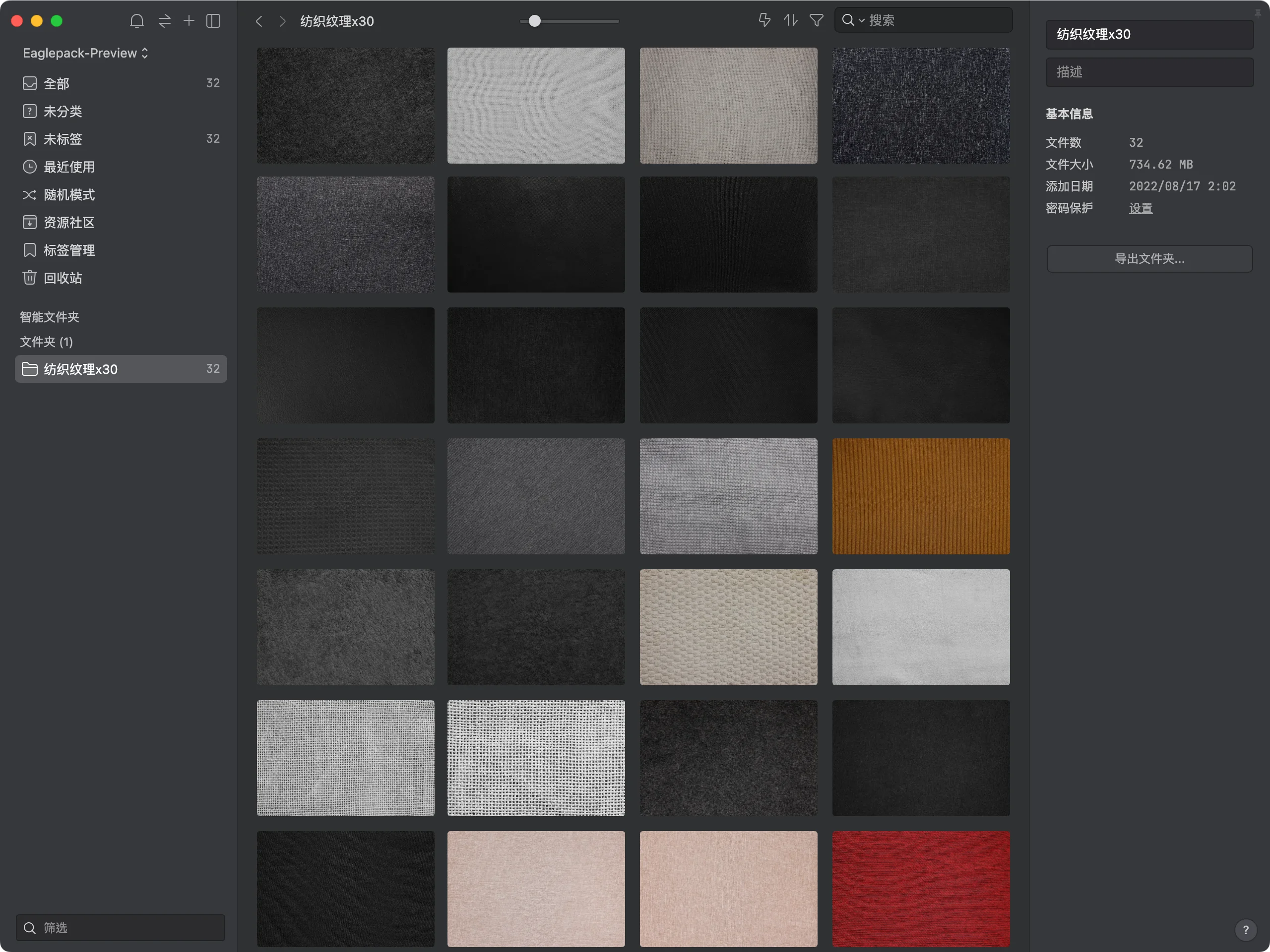Click the 智能文件夹 section header
Viewport: 1270px width, 952px height.
click(50, 317)
